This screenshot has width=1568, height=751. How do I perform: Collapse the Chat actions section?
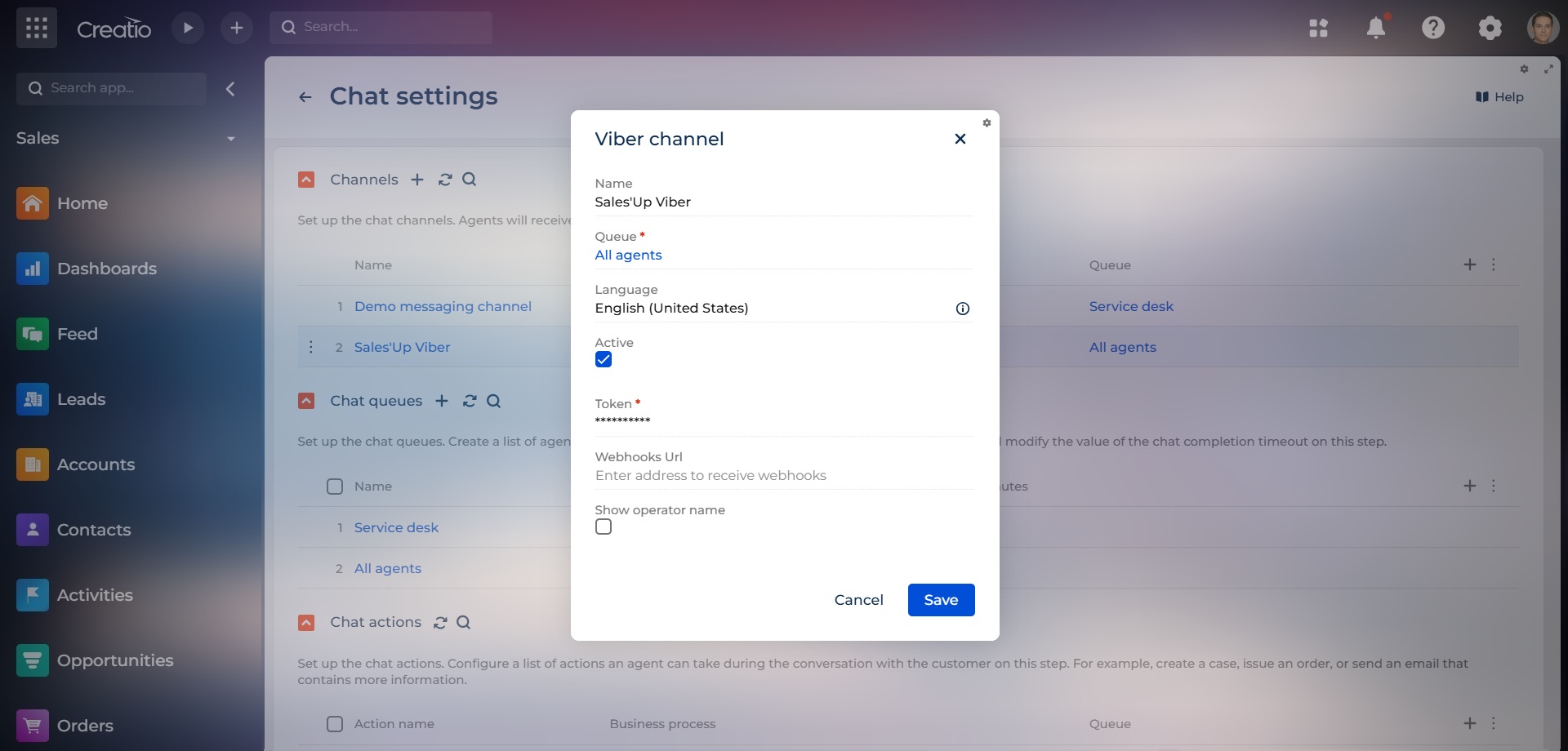306,623
